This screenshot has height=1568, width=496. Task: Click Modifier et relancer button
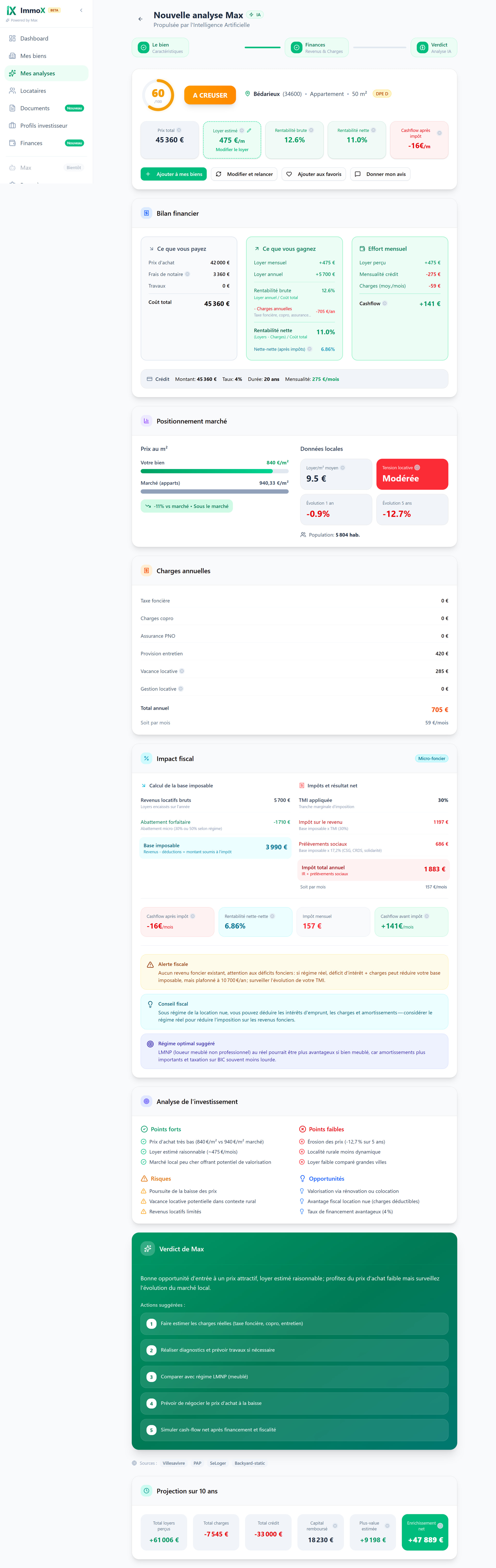pyautogui.click(x=244, y=174)
